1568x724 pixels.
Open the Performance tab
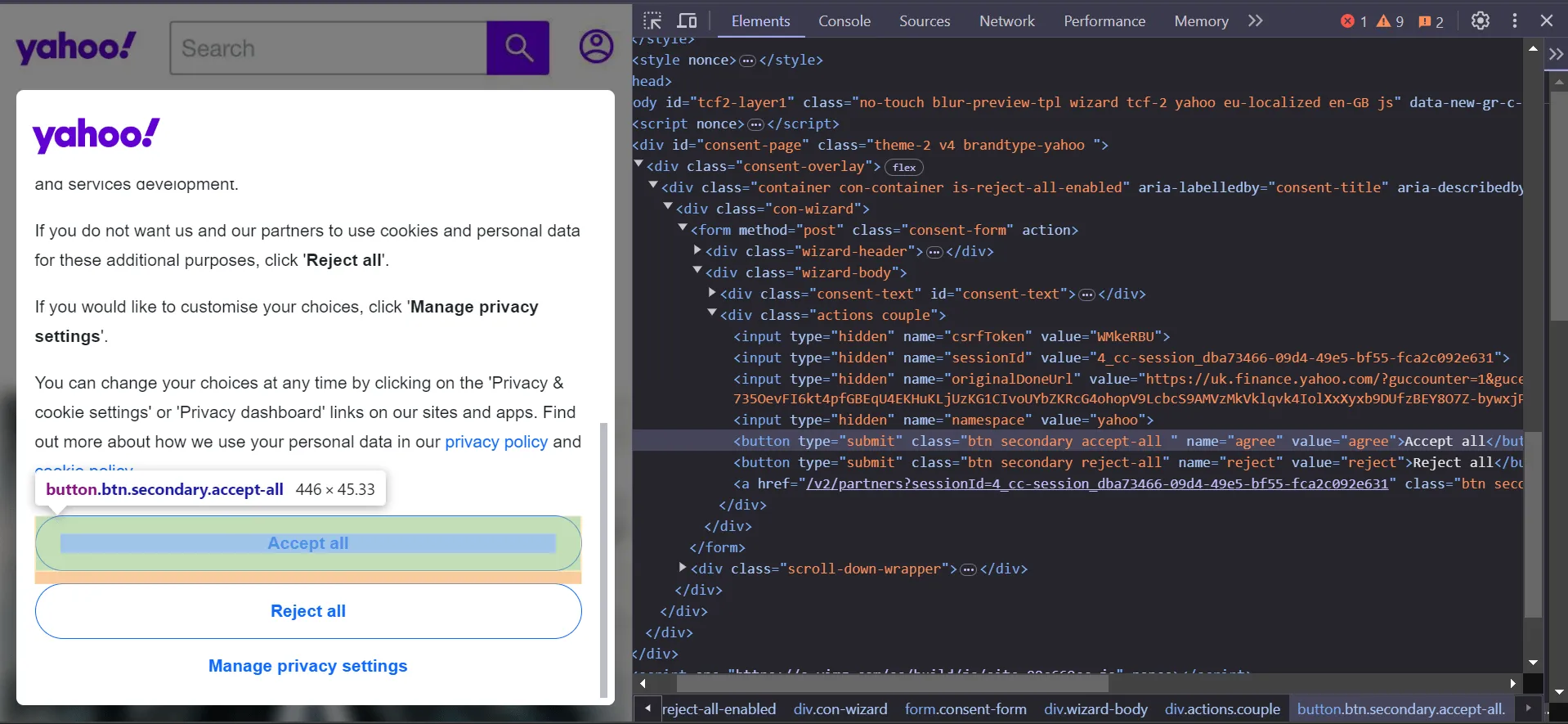pyautogui.click(x=1104, y=21)
